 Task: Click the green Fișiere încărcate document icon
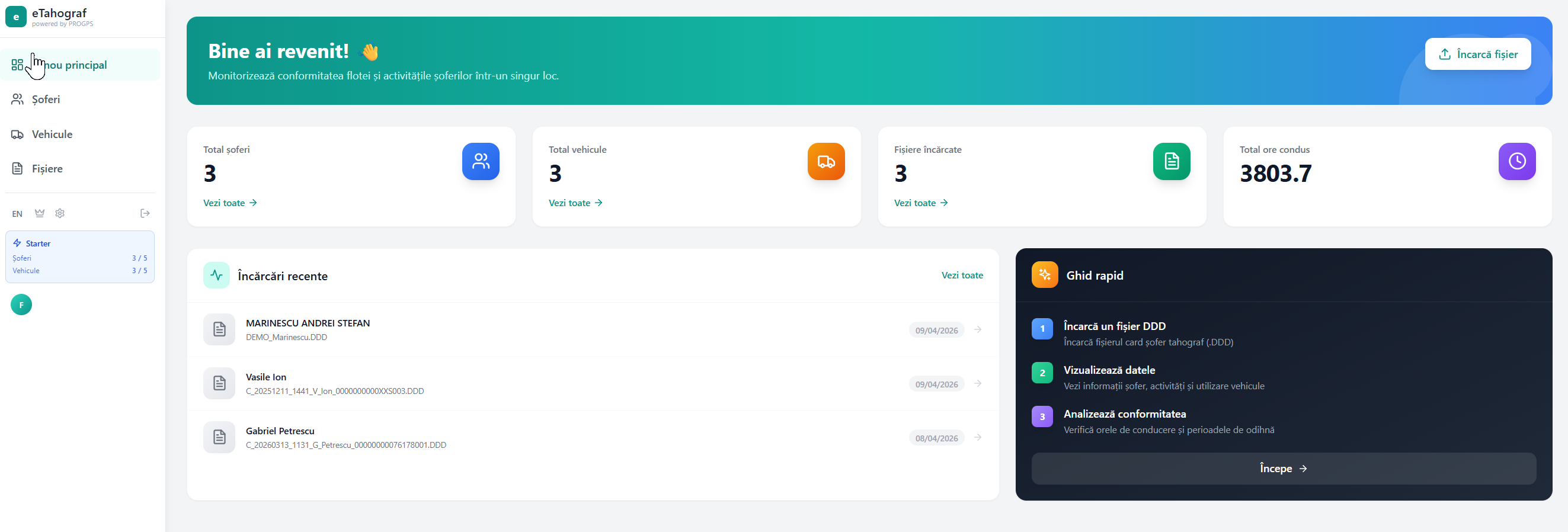(1170, 161)
